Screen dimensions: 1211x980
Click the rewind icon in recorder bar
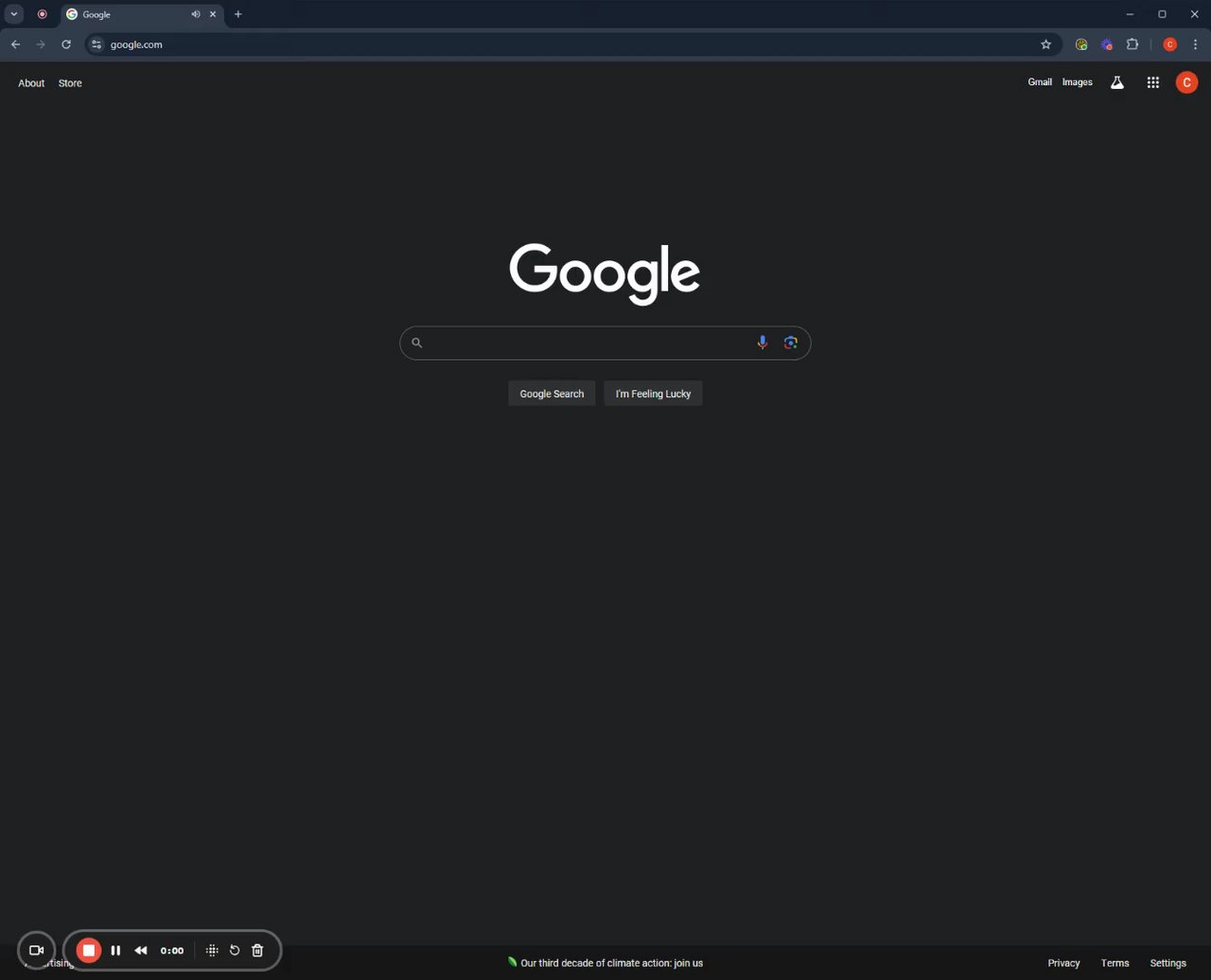point(141,951)
